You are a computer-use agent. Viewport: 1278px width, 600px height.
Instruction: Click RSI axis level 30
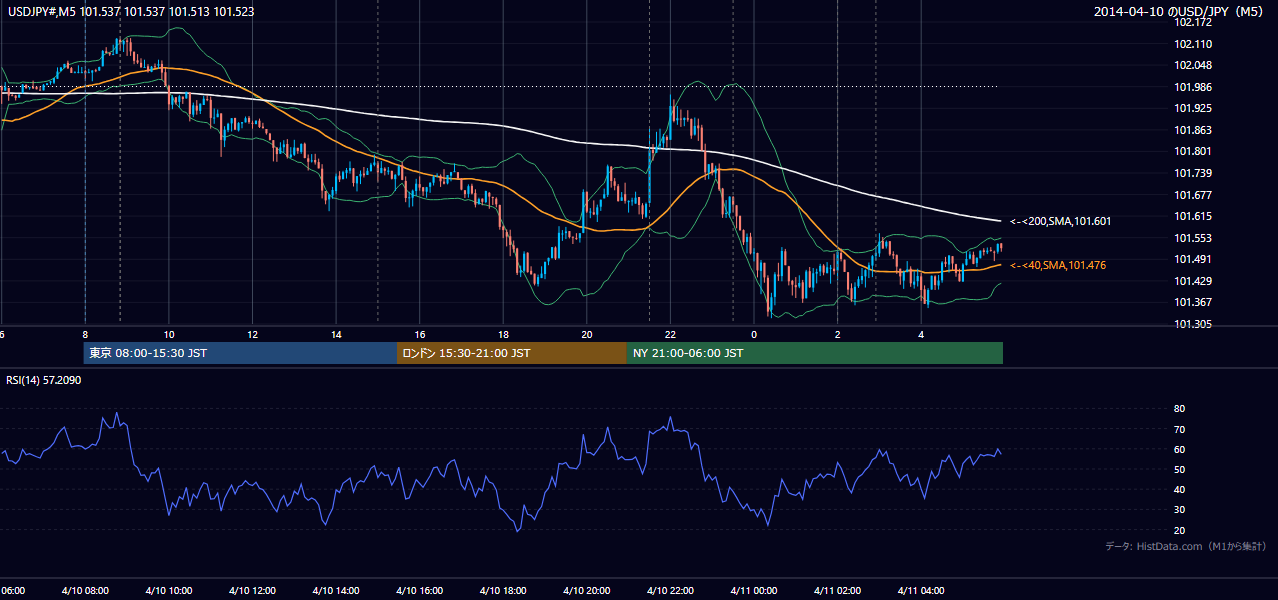pyautogui.click(x=1179, y=510)
